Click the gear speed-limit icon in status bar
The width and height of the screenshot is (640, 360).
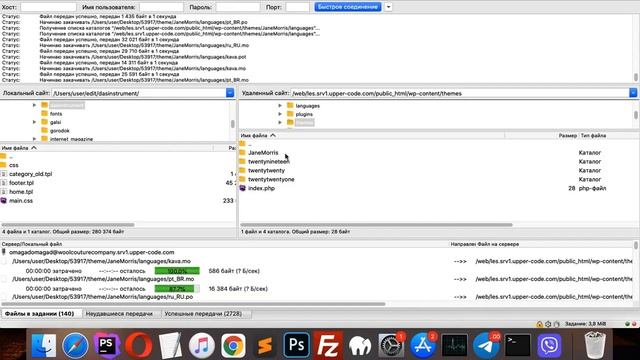[548, 324]
